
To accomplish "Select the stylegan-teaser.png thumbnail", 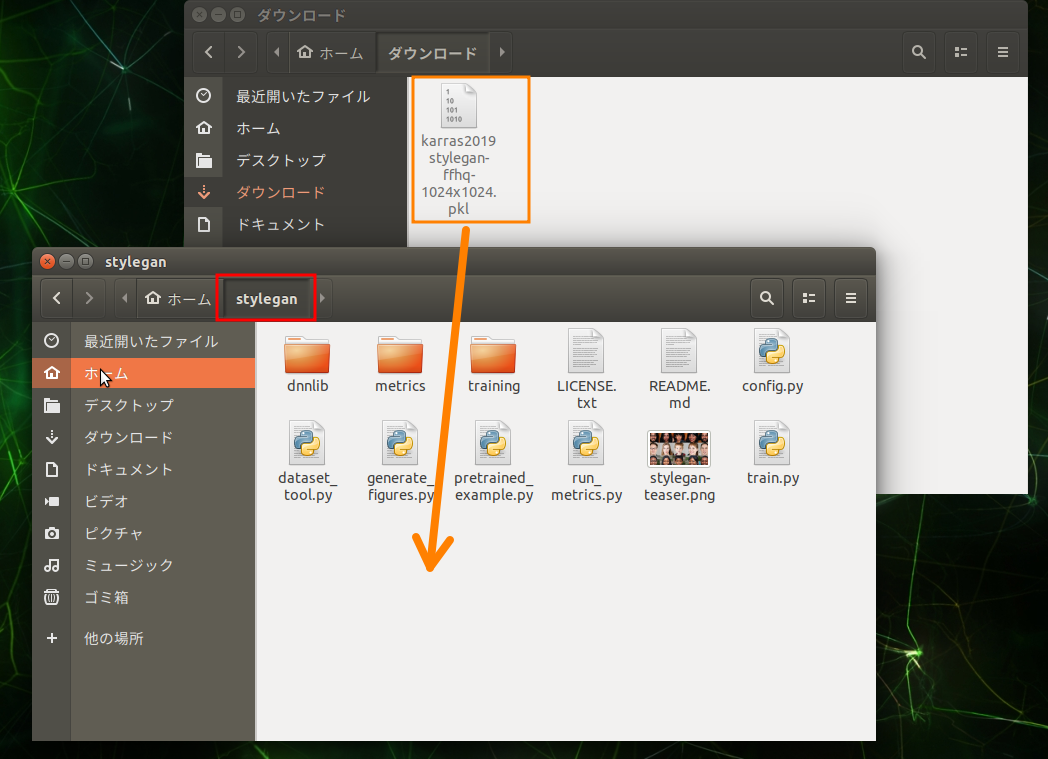I will [x=679, y=448].
